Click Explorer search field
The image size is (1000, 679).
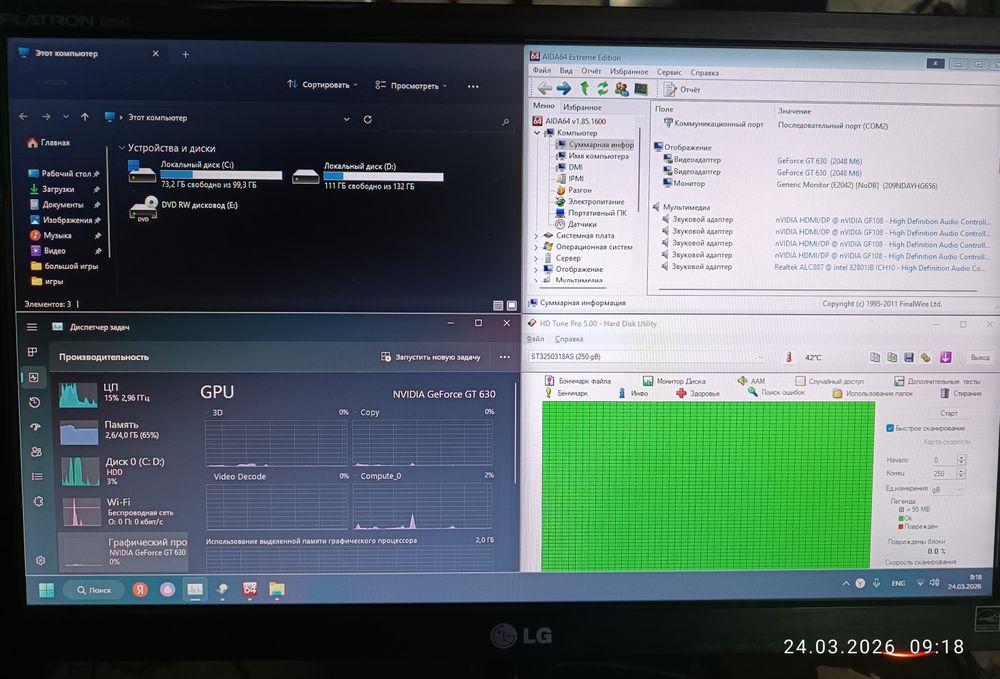pos(449,121)
